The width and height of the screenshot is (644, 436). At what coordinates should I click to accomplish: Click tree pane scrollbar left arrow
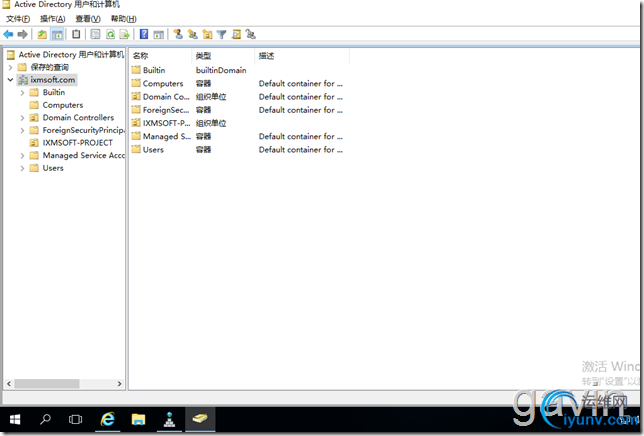pyautogui.click(x=9, y=384)
